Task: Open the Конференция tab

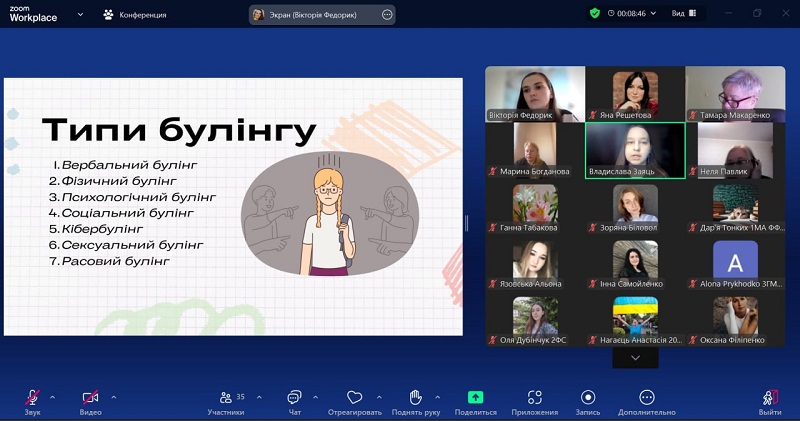Action: coord(135,15)
